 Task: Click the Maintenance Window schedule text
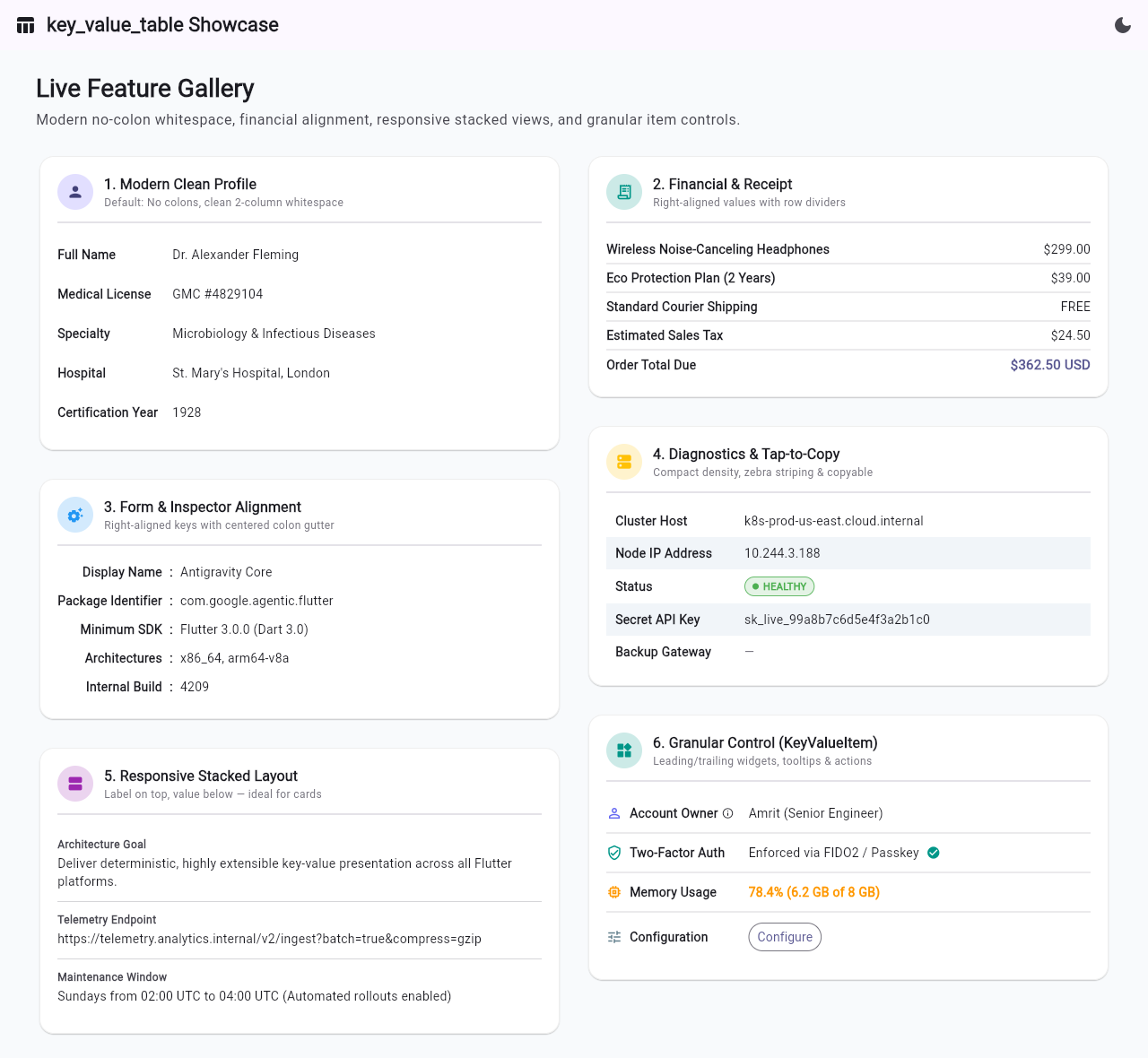[255, 996]
